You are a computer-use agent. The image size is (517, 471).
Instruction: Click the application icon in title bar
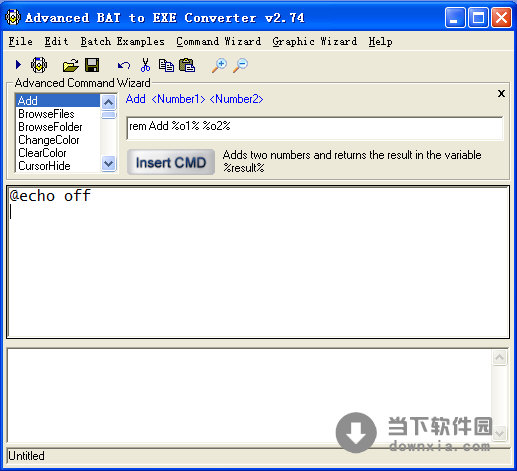pyautogui.click(x=13, y=17)
